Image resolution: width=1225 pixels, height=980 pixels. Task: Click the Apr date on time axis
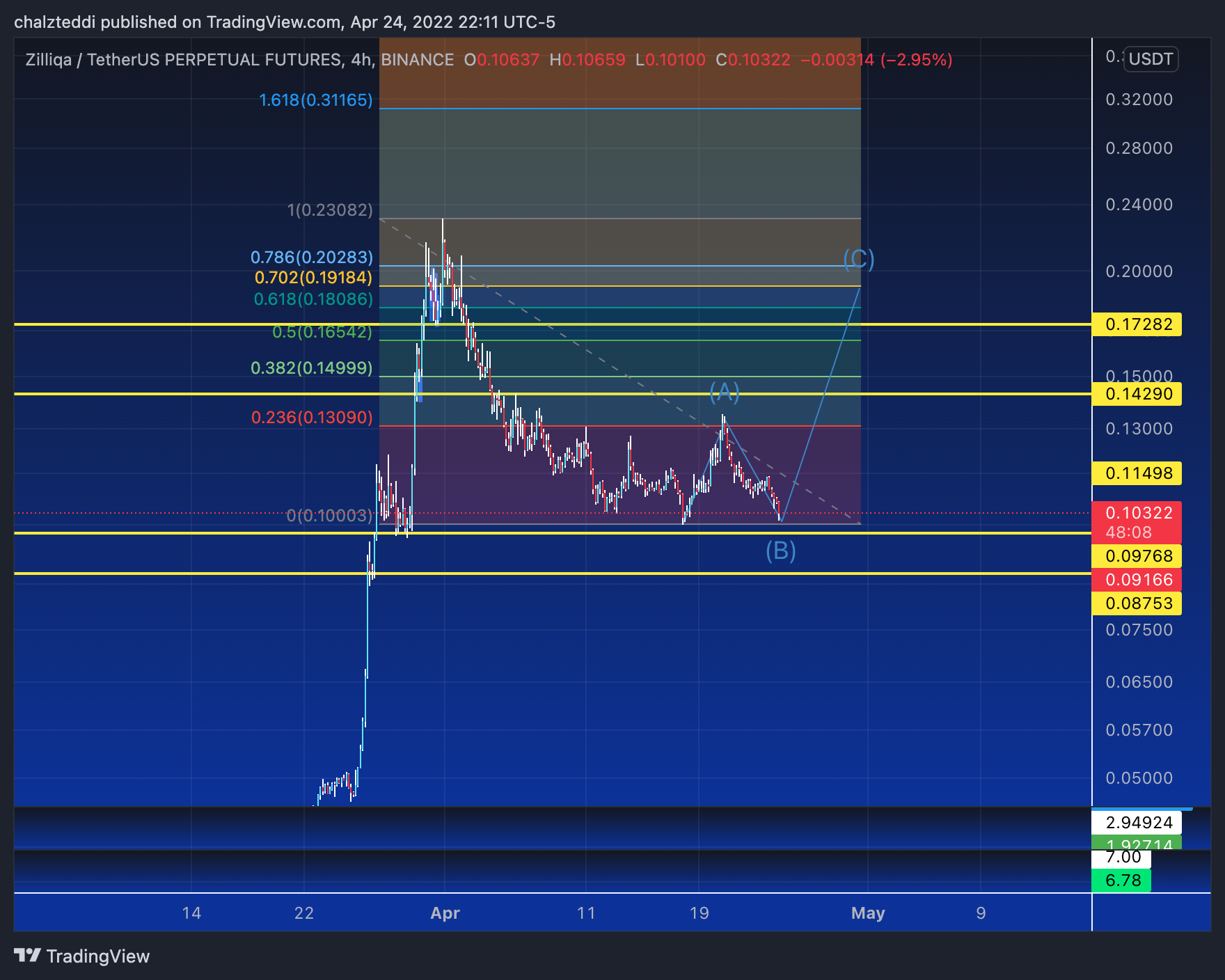tap(445, 913)
